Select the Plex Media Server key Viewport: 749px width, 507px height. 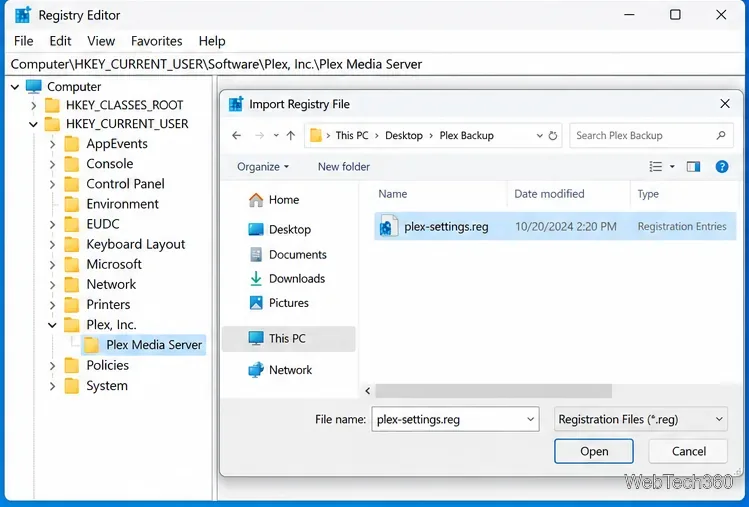point(143,345)
